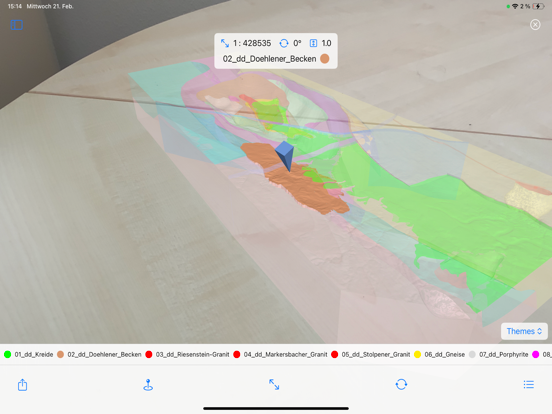
Task: Open the share icon in bottom toolbar
Action: 23,384
